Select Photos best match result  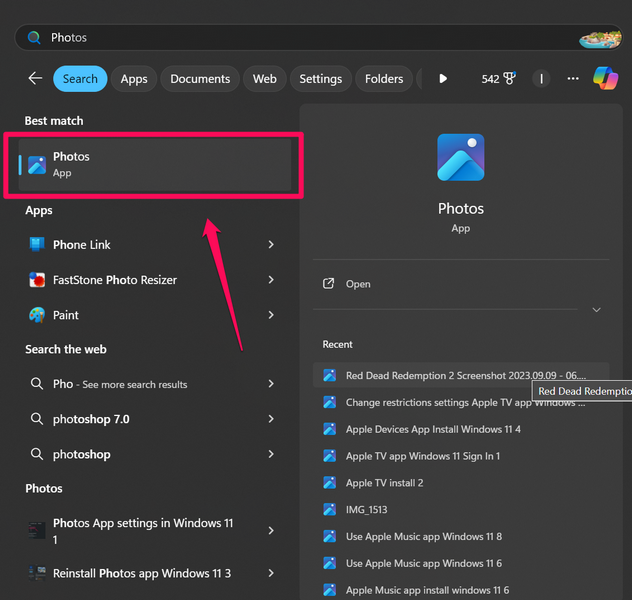[155, 164]
